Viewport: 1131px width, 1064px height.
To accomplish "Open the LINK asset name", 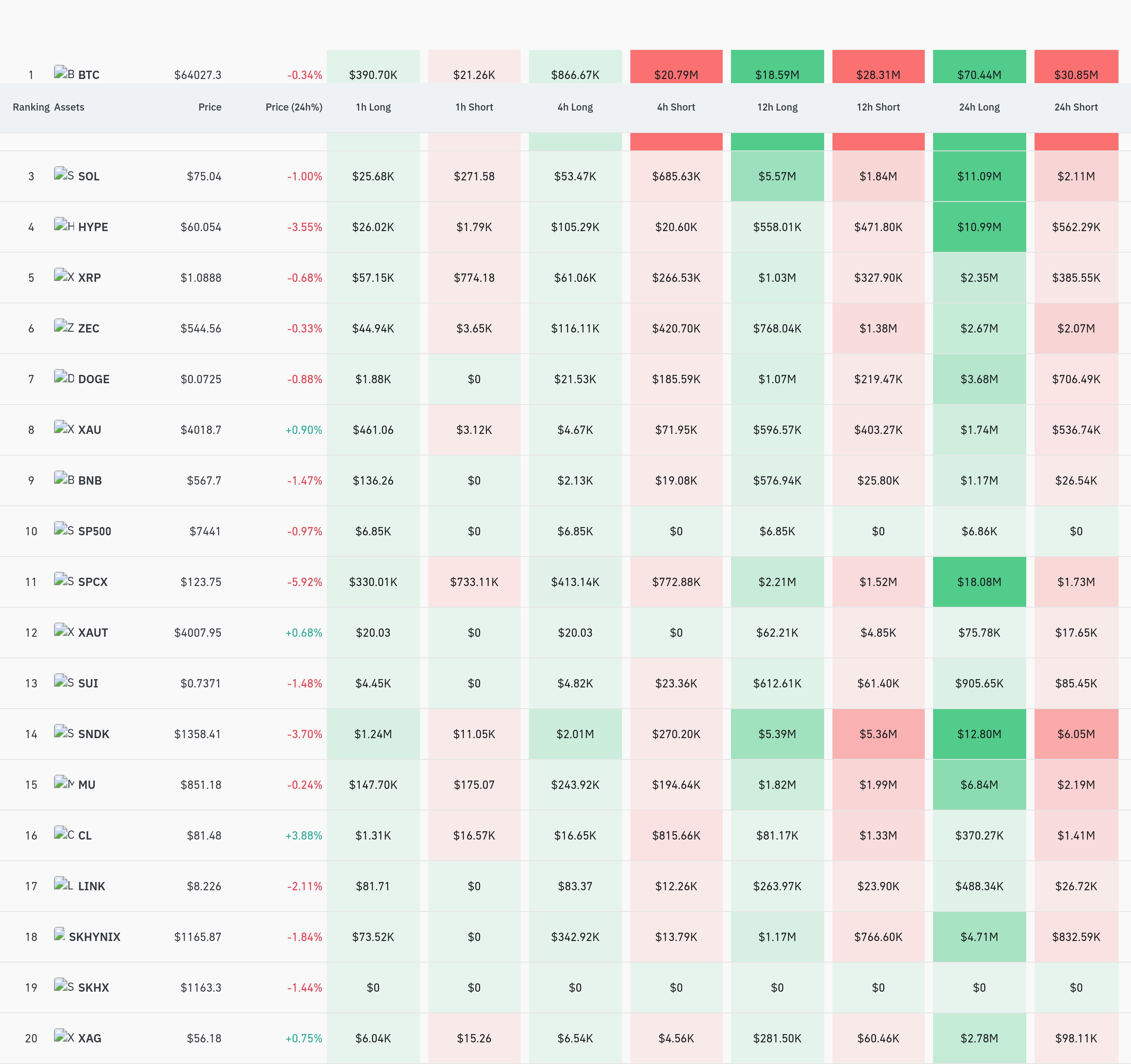I will click(91, 886).
